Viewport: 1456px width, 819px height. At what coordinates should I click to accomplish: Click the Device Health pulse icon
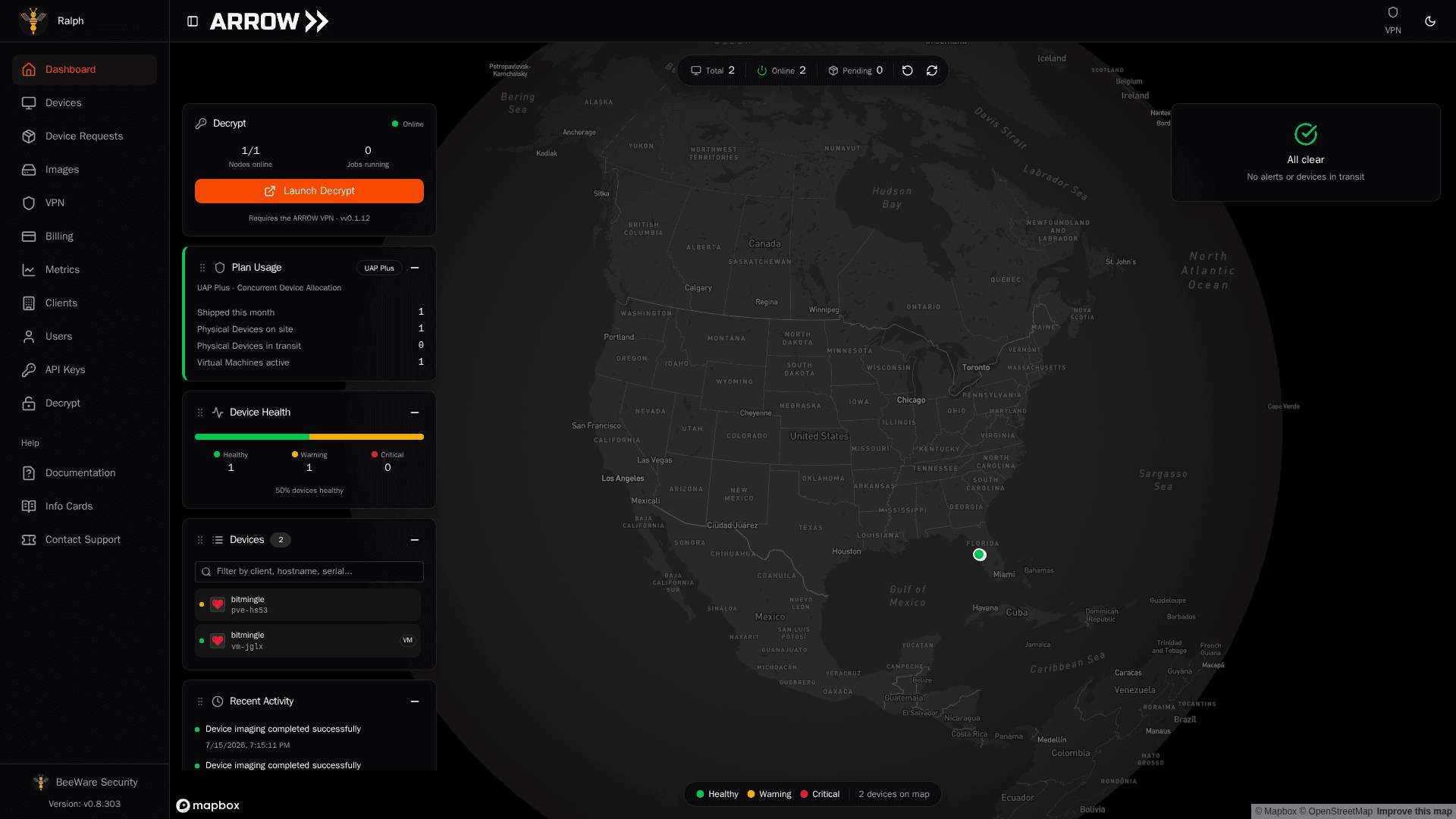pos(218,413)
